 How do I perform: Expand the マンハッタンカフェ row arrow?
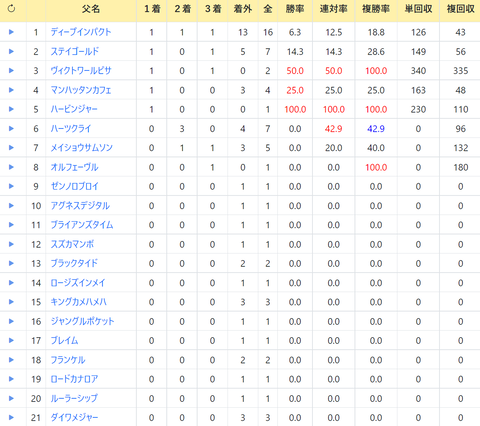point(11,90)
